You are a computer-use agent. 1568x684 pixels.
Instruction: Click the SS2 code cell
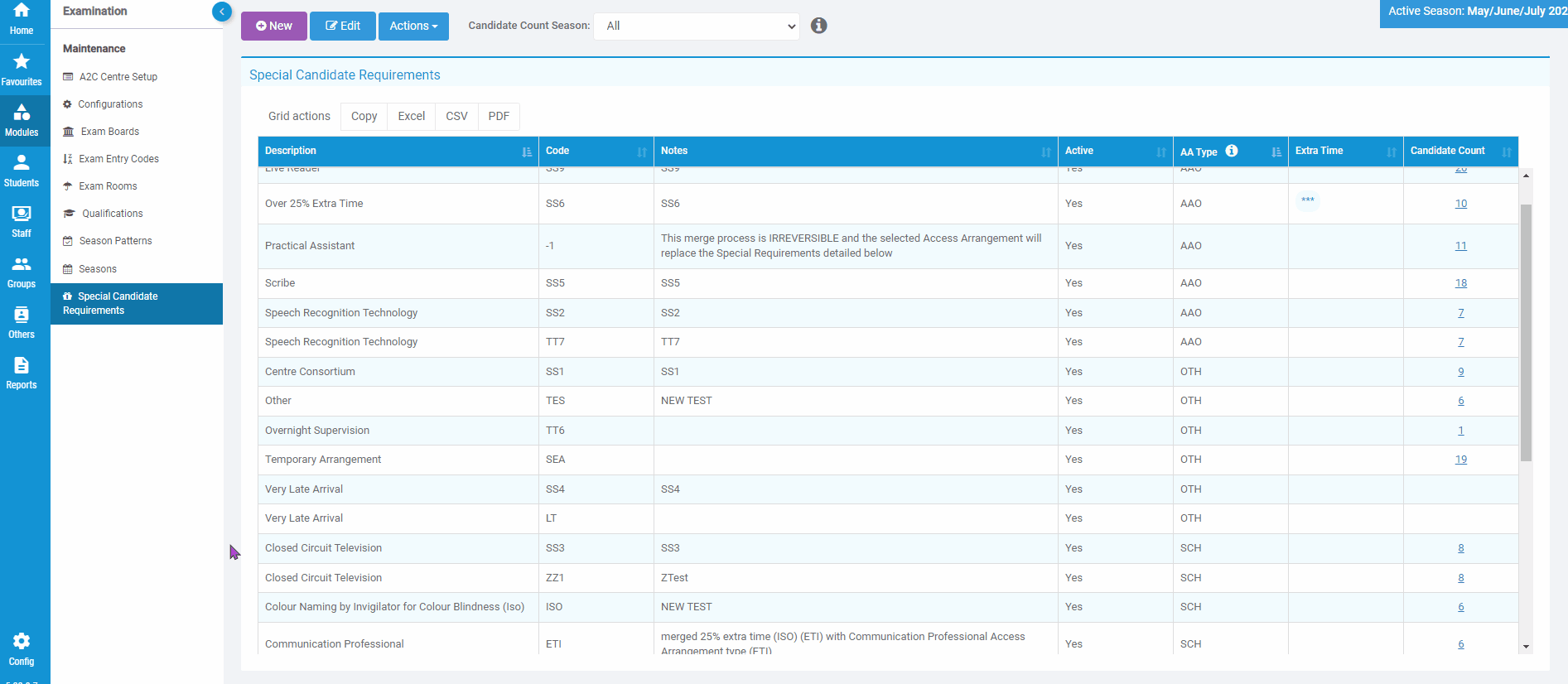click(x=596, y=313)
